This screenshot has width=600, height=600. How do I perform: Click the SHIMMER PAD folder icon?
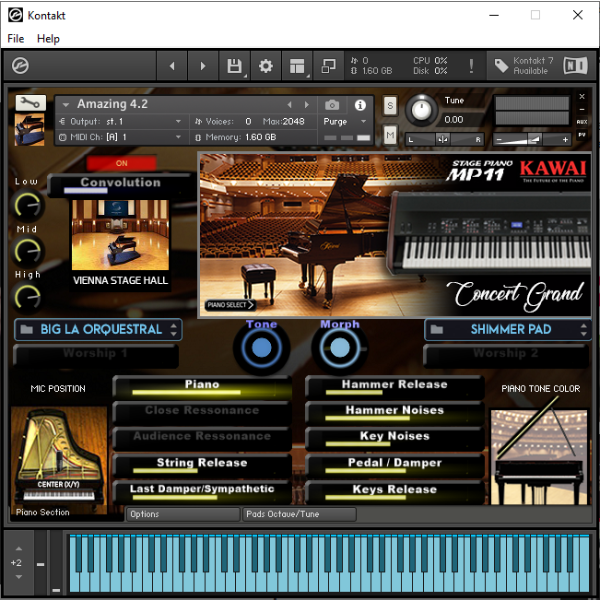437,329
